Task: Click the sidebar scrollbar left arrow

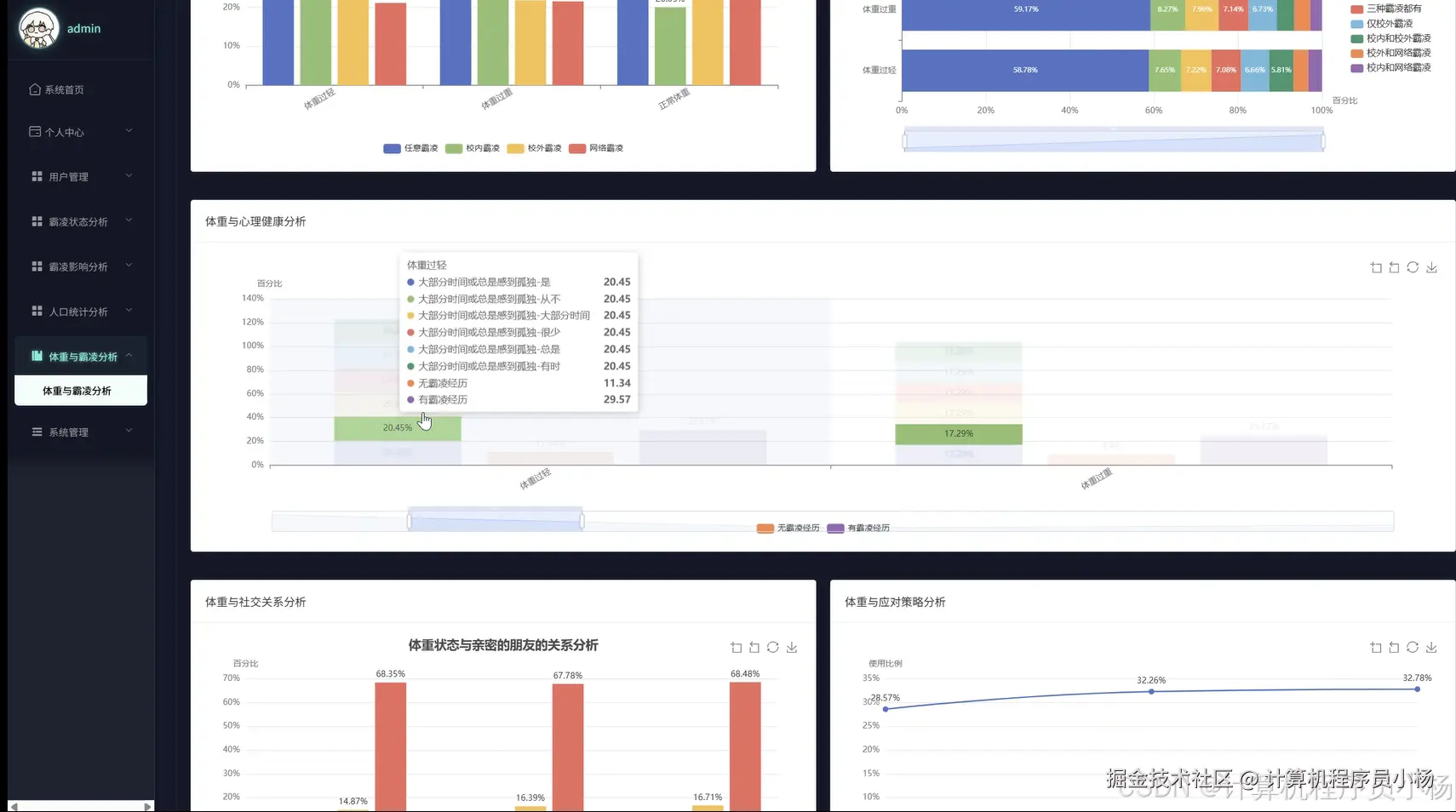Action: (x=14, y=806)
